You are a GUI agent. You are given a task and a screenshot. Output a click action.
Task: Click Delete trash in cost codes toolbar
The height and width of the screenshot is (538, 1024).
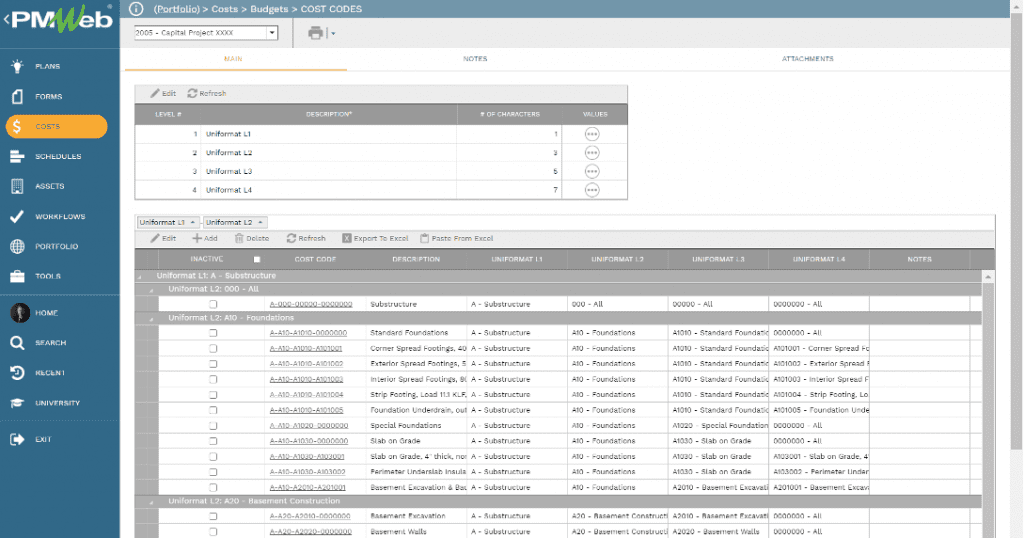pyautogui.click(x=252, y=238)
